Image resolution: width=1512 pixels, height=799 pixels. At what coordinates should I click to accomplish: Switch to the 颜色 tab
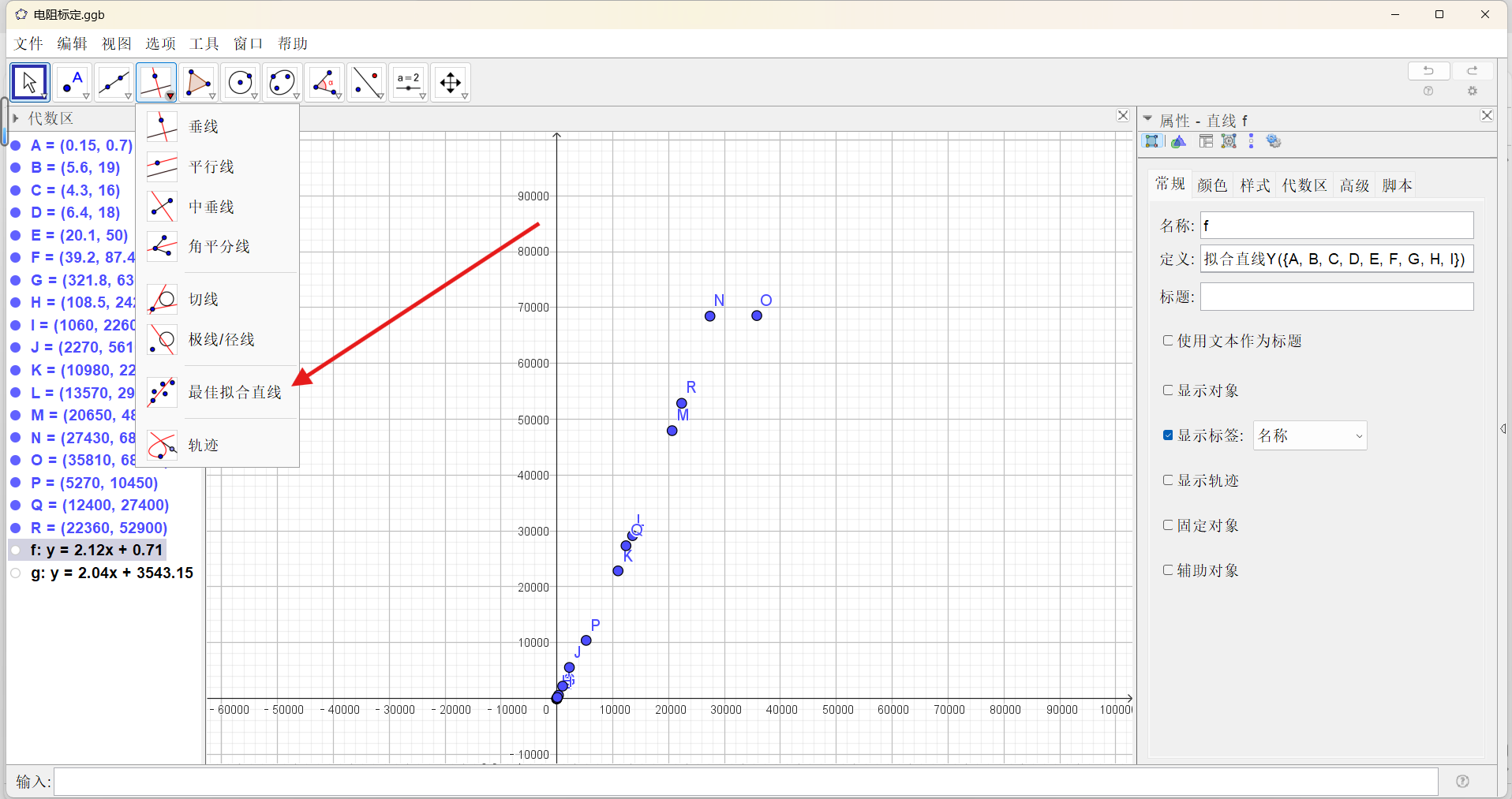[x=1212, y=185]
